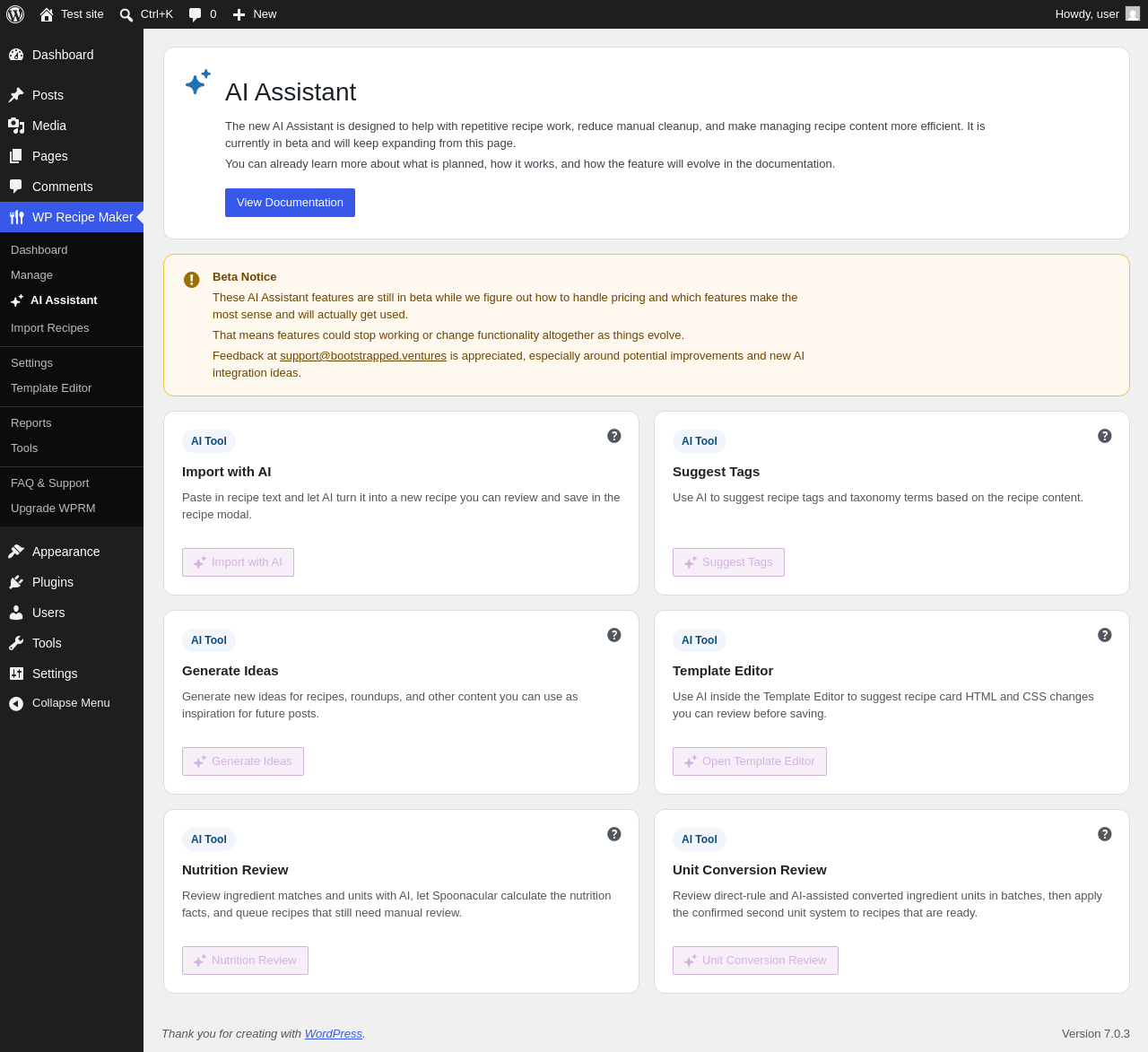Open help icon for Template Editor card
The width and height of the screenshot is (1148, 1052).
point(1105,635)
